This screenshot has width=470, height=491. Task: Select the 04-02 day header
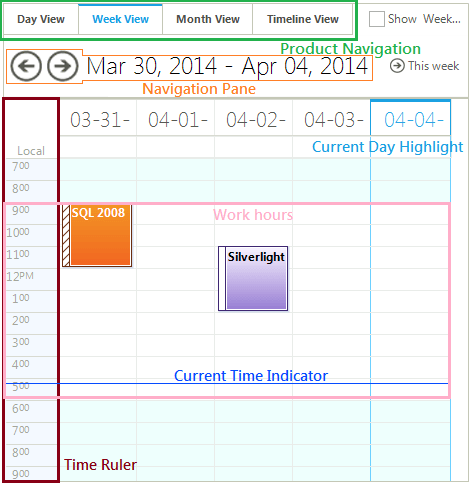(254, 119)
